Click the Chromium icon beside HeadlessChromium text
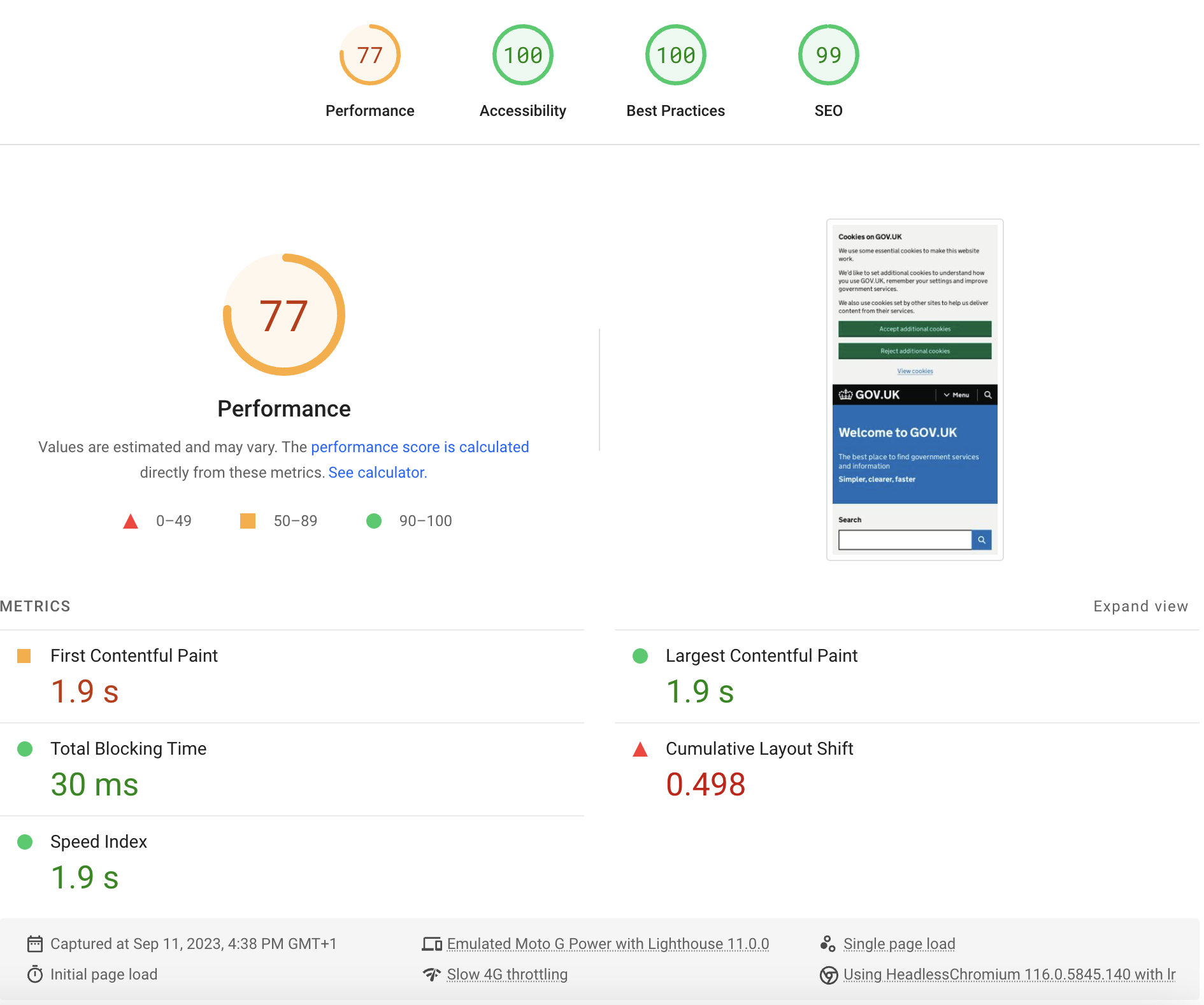The image size is (1204, 1005). [828, 975]
